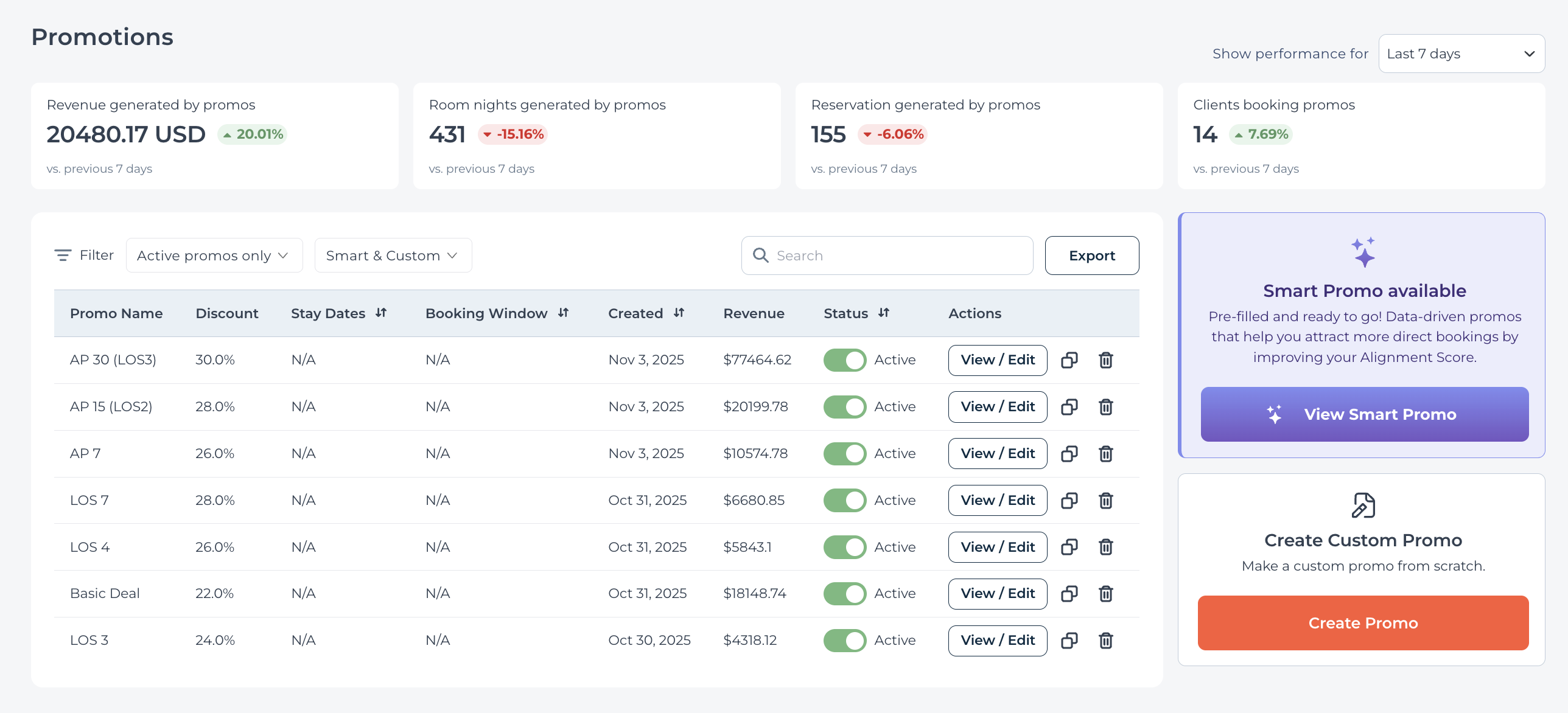
Task: Toggle Basic Deal promo status
Action: [x=844, y=594]
